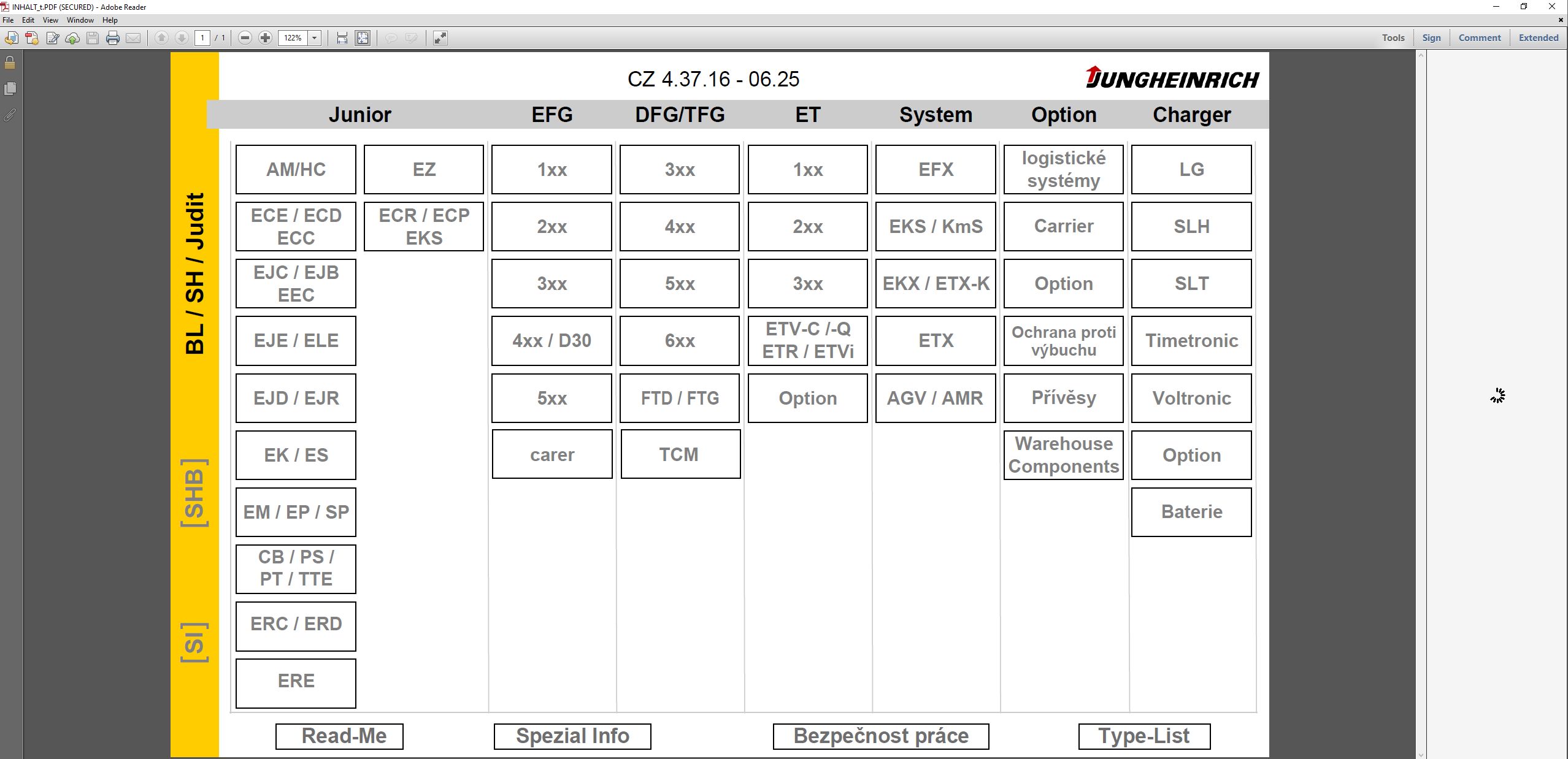Viewport: 1568px width, 759px height.
Task: Open the File menu
Action: point(8,20)
